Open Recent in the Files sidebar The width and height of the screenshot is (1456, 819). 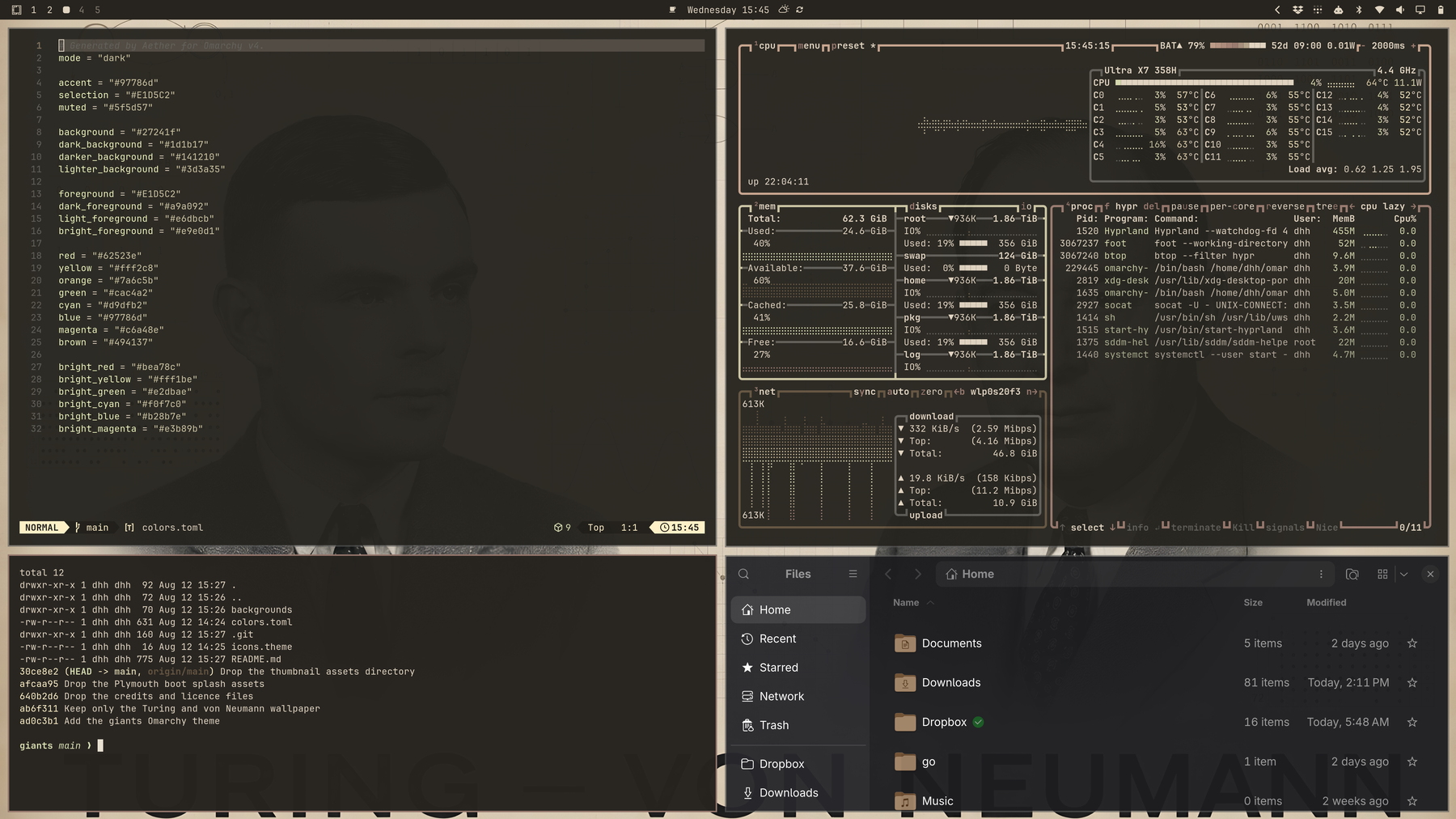click(798, 639)
